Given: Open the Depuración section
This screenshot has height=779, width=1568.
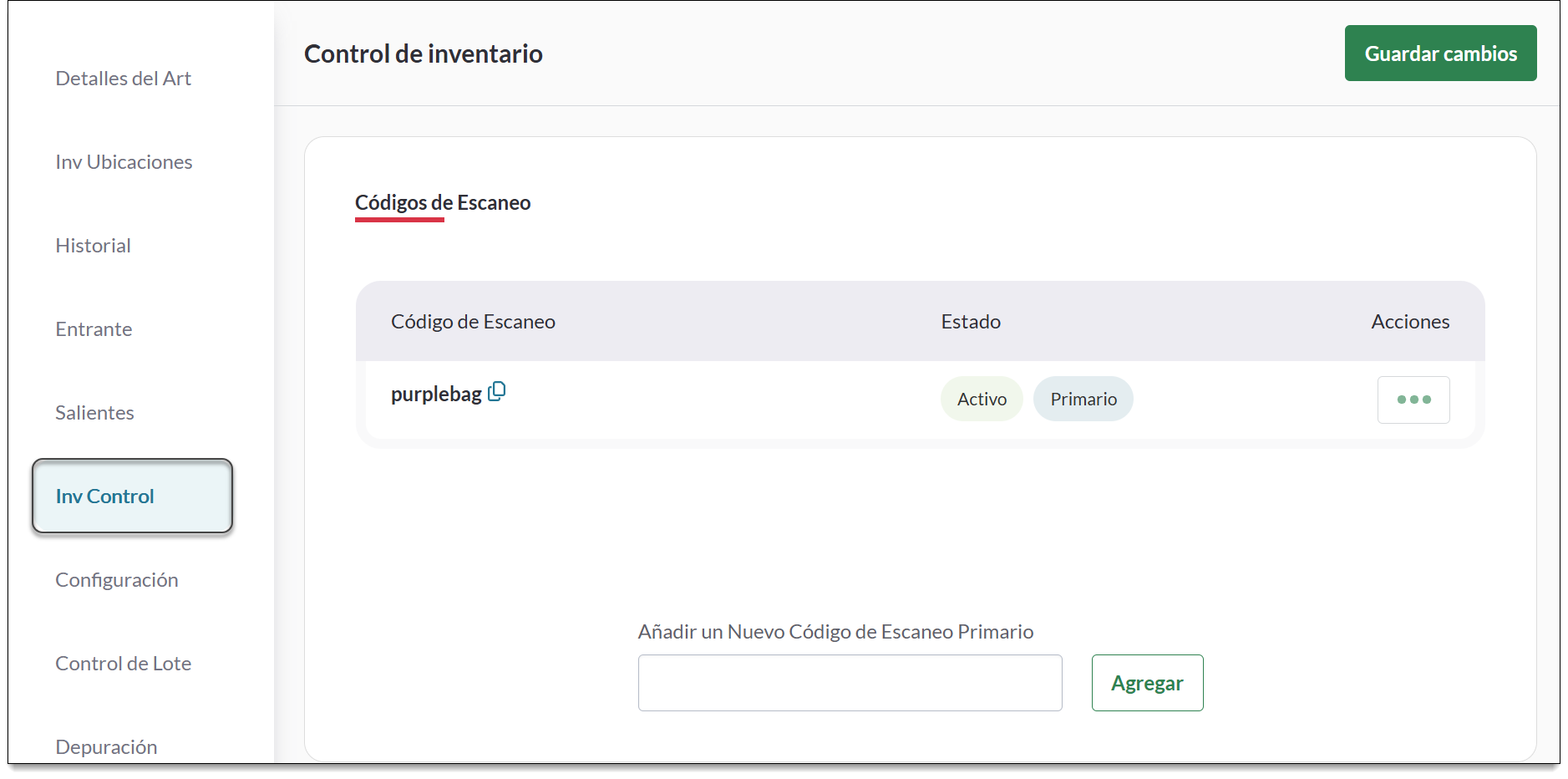Looking at the screenshot, I should pos(106,746).
